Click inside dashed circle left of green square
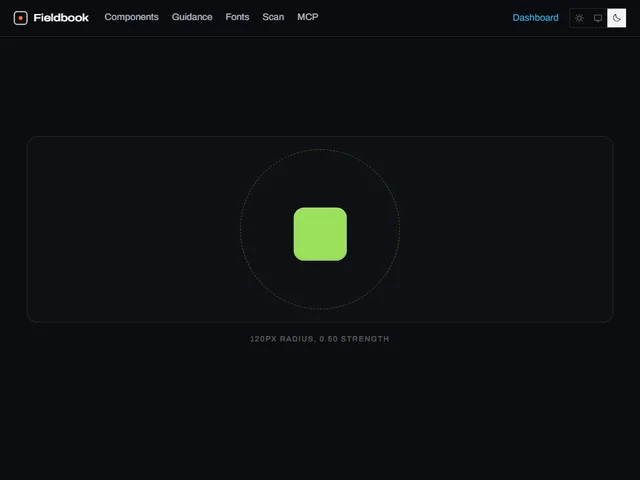 [267, 229]
